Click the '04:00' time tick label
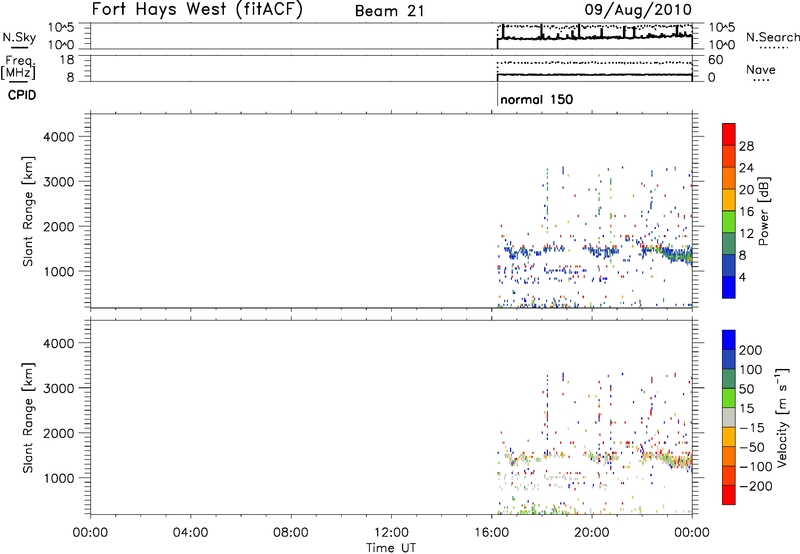Image resolution: width=800 pixels, height=554 pixels. [x=190, y=533]
